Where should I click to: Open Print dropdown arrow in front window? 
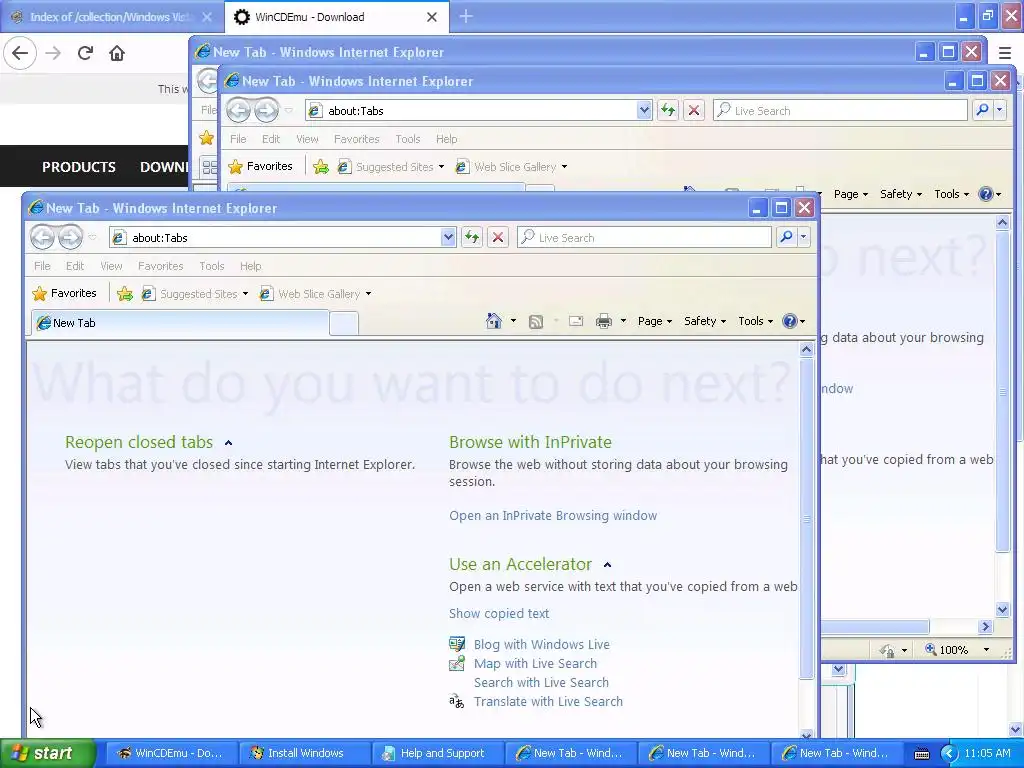(623, 321)
